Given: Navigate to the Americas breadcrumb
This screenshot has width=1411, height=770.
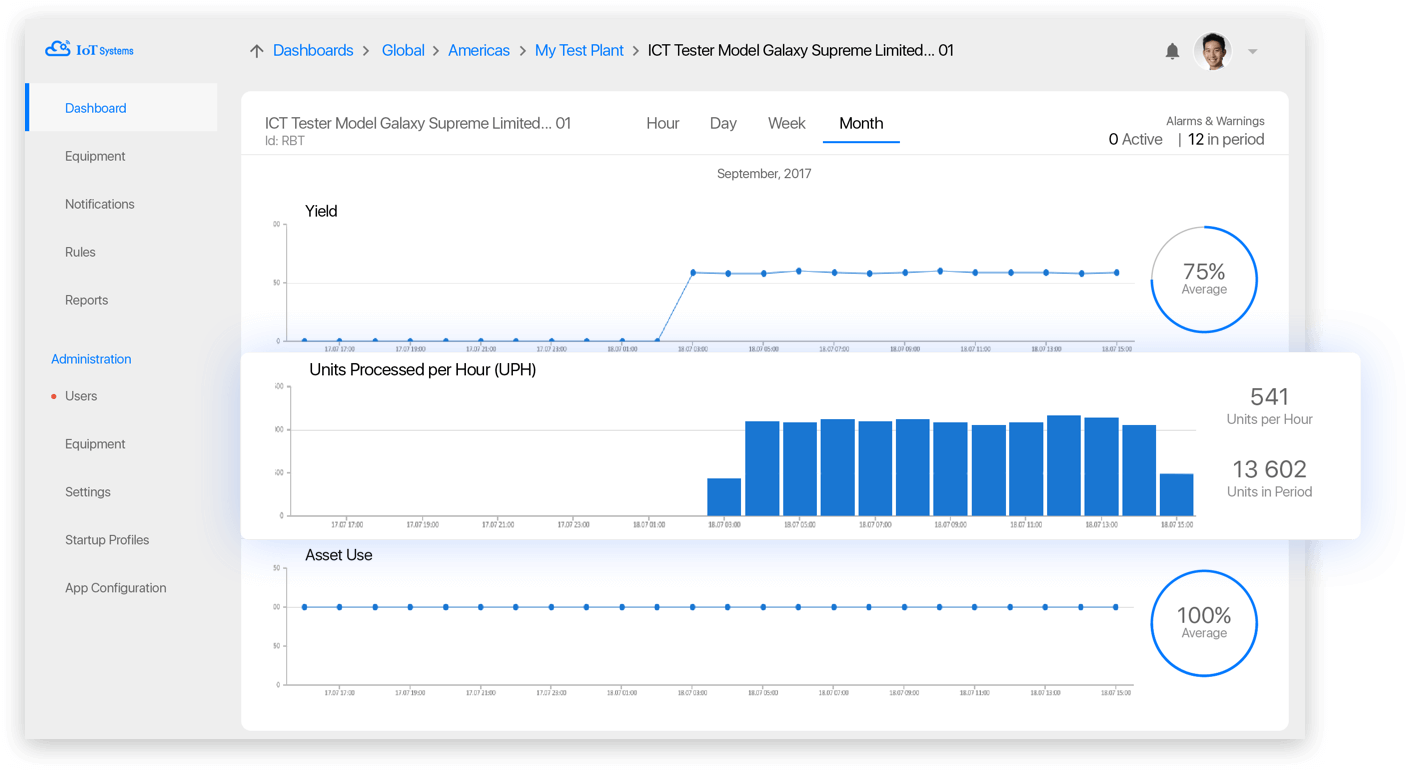Looking at the screenshot, I should tap(479, 50).
